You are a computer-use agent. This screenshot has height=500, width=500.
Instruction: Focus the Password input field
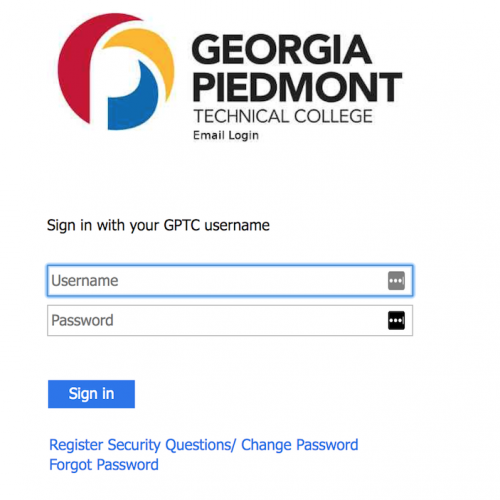230,320
